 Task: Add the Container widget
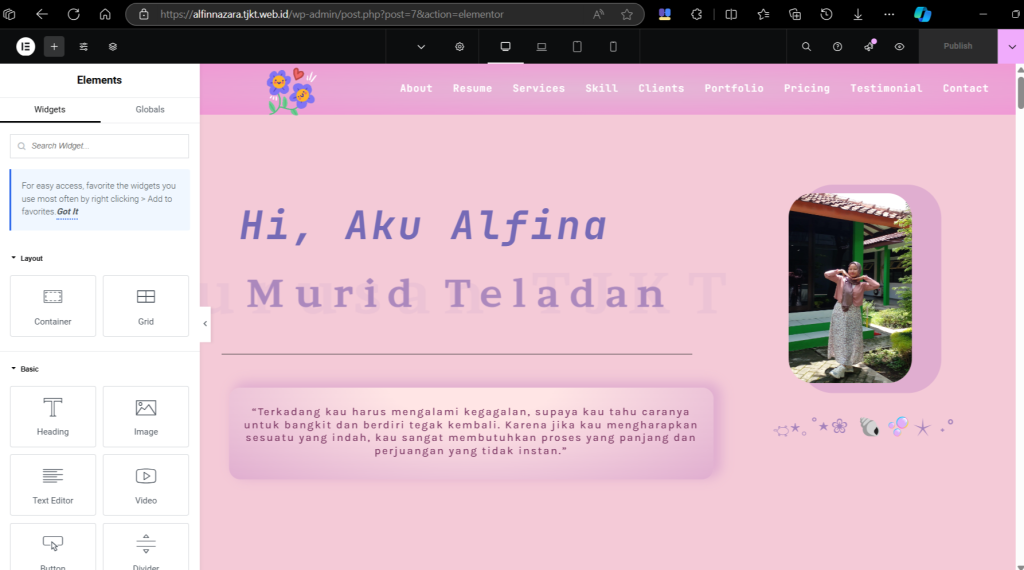coord(53,306)
